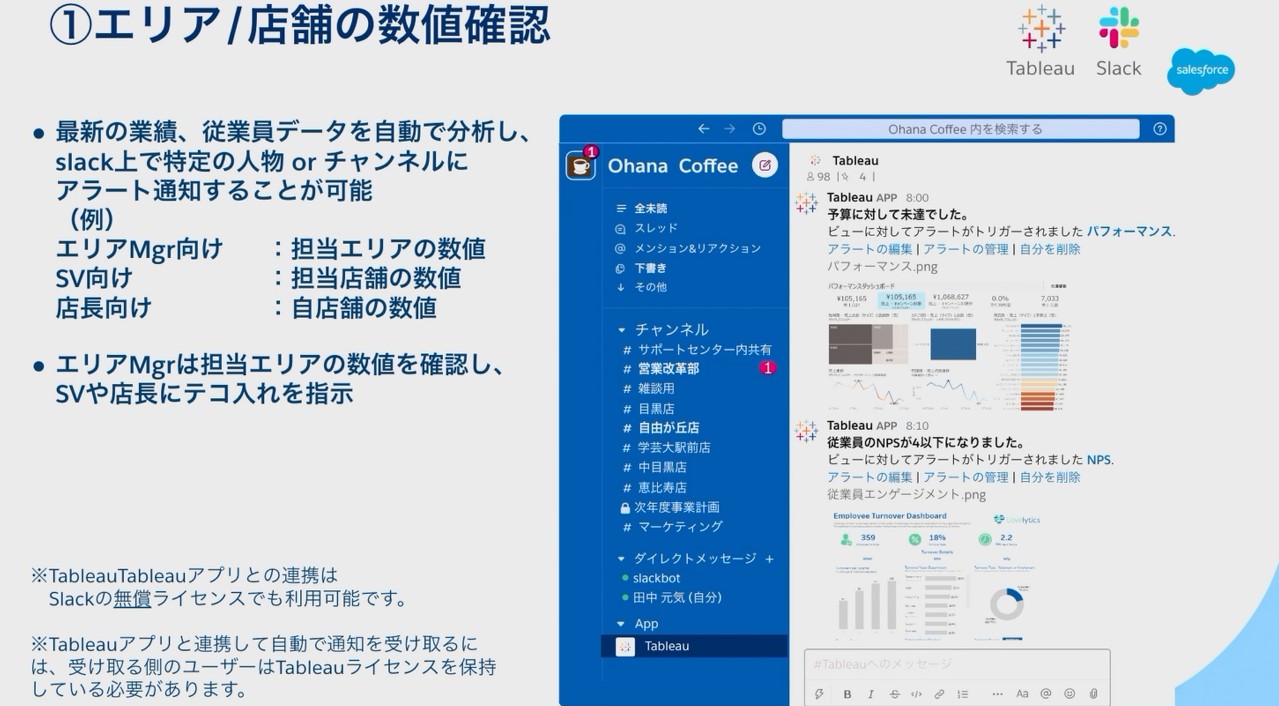Click アラートの管理 in 8:10 message
This screenshot has width=1279, height=706.
(x=966, y=477)
